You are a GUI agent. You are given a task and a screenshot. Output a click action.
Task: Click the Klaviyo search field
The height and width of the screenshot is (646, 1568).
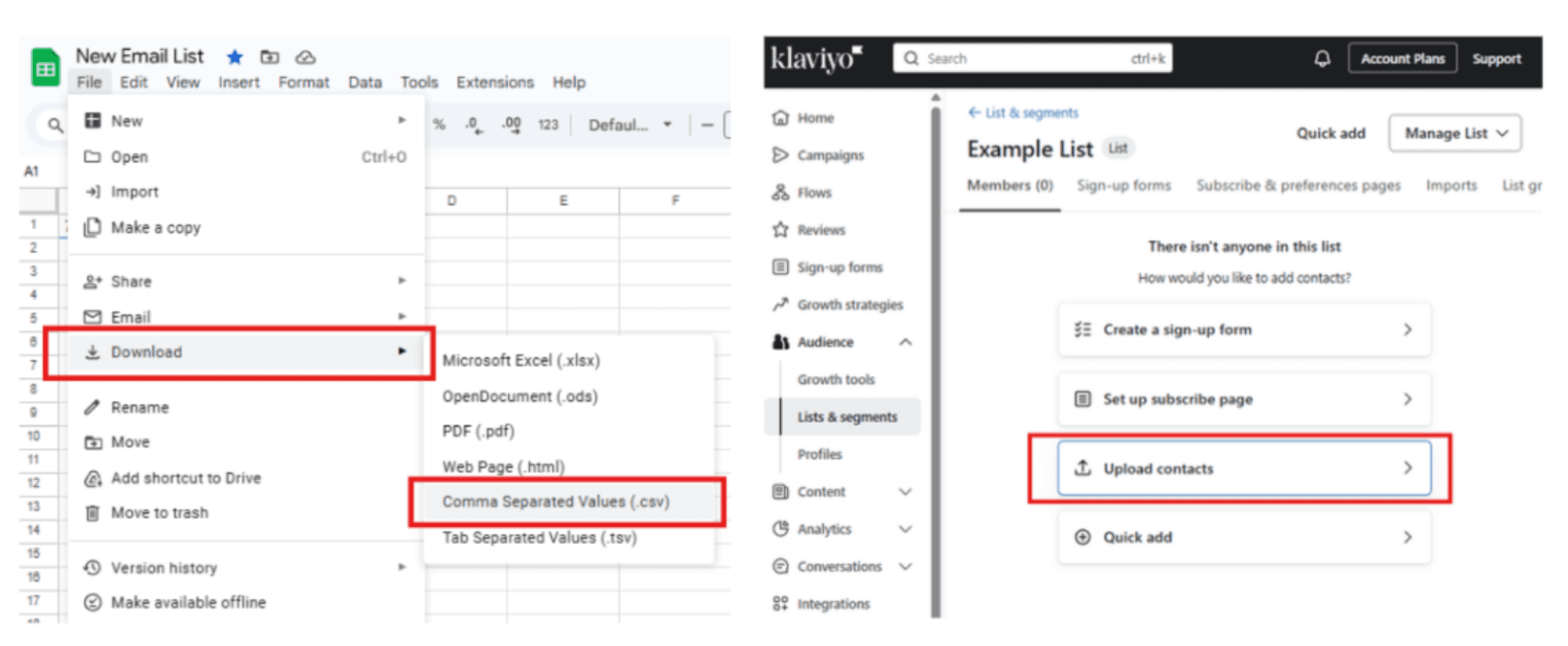tap(1033, 59)
